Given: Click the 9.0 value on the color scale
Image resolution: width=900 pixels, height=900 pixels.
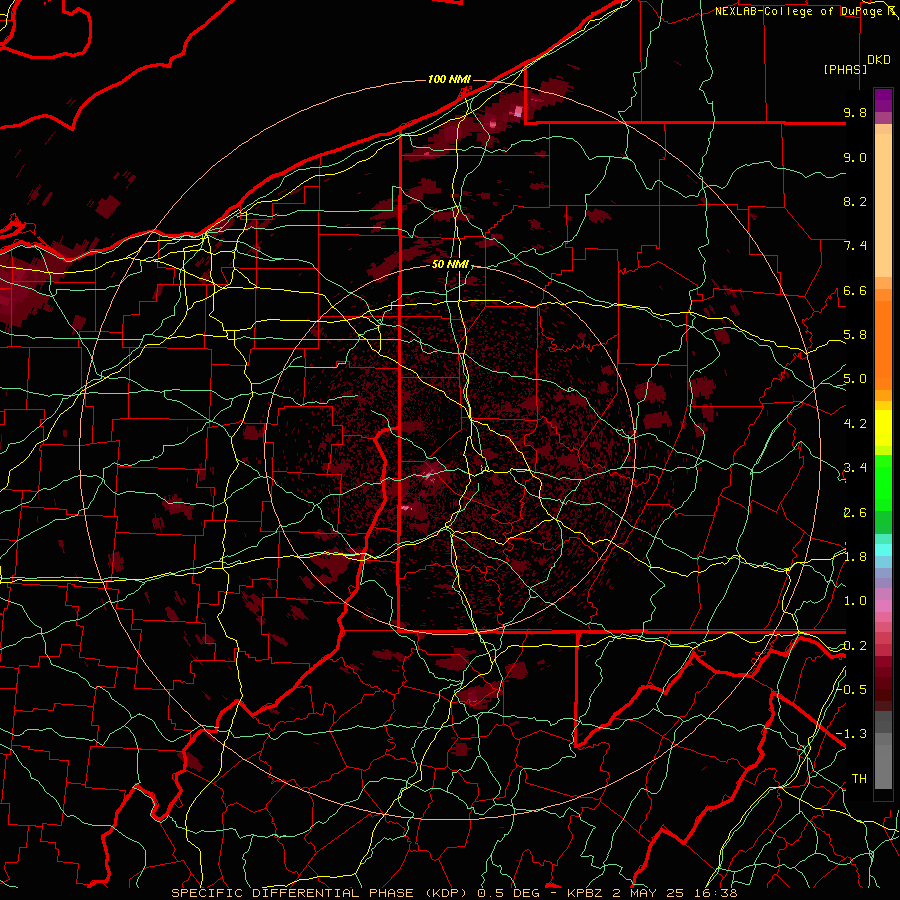Looking at the screenshot, I should point(855,157).
